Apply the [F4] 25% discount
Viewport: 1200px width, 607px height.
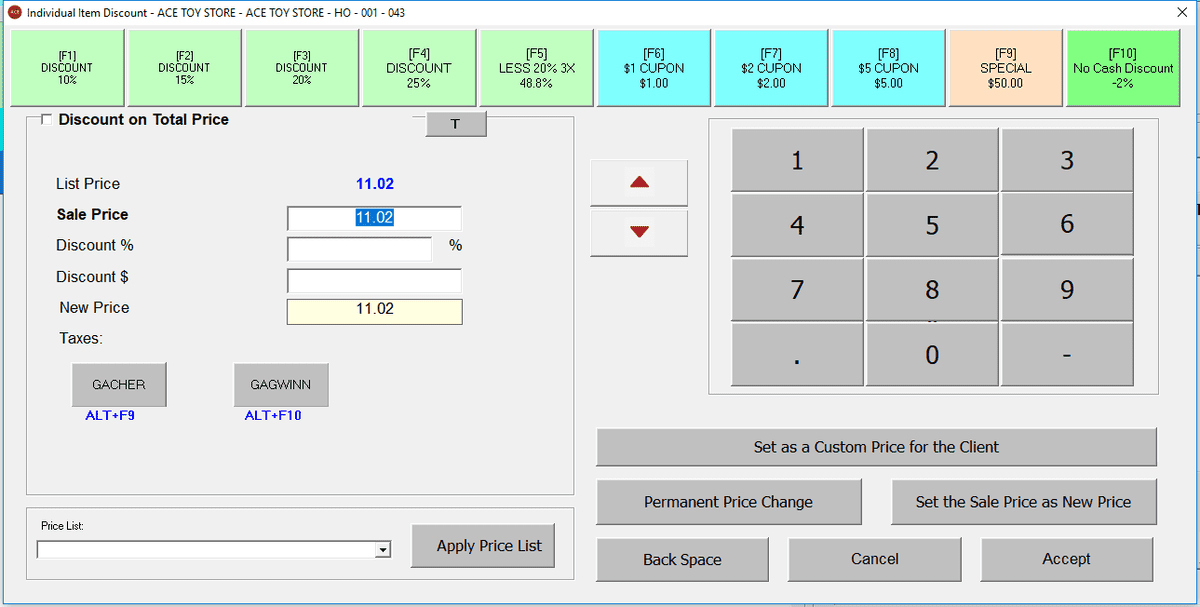pyautogui.click(x=418, y=68)
